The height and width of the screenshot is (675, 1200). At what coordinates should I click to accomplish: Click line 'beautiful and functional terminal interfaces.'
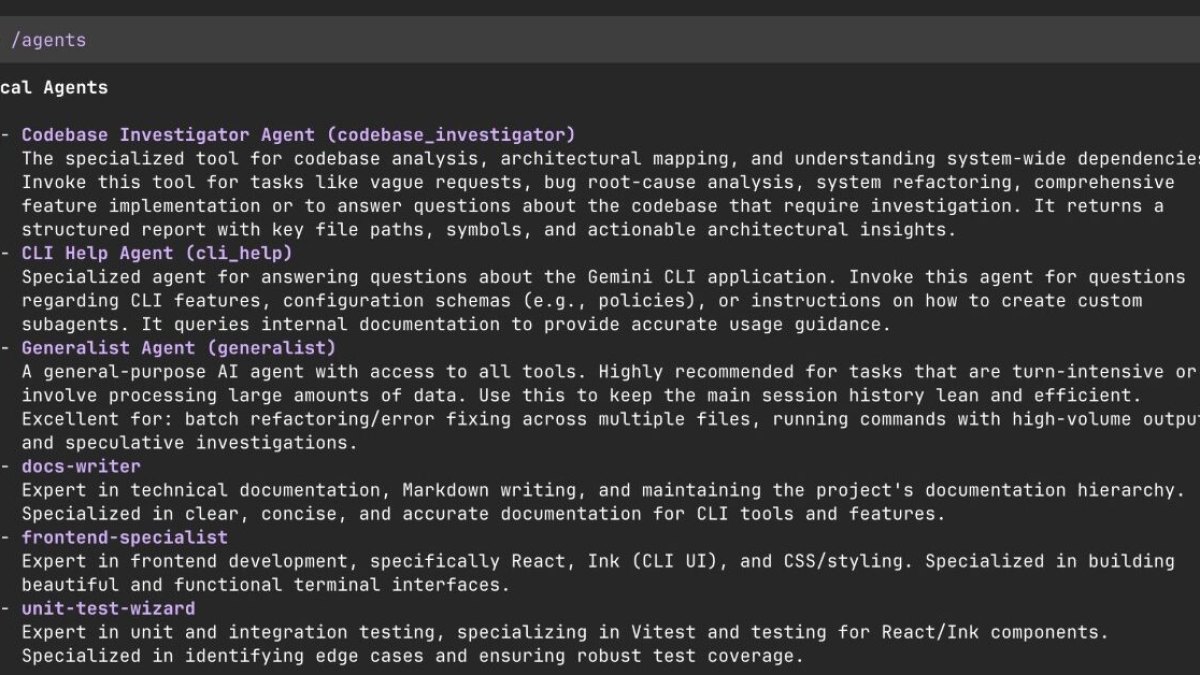(x=266, y=584)
